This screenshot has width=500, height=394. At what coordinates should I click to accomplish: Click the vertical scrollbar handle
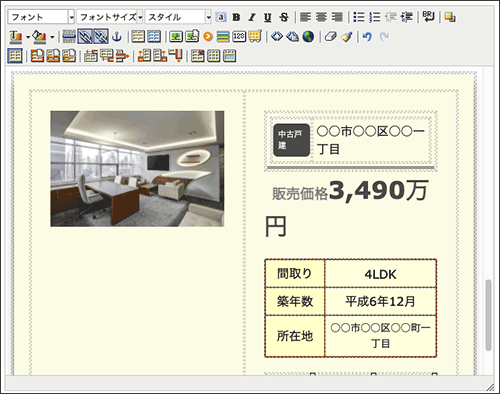(x=488, y=315)
